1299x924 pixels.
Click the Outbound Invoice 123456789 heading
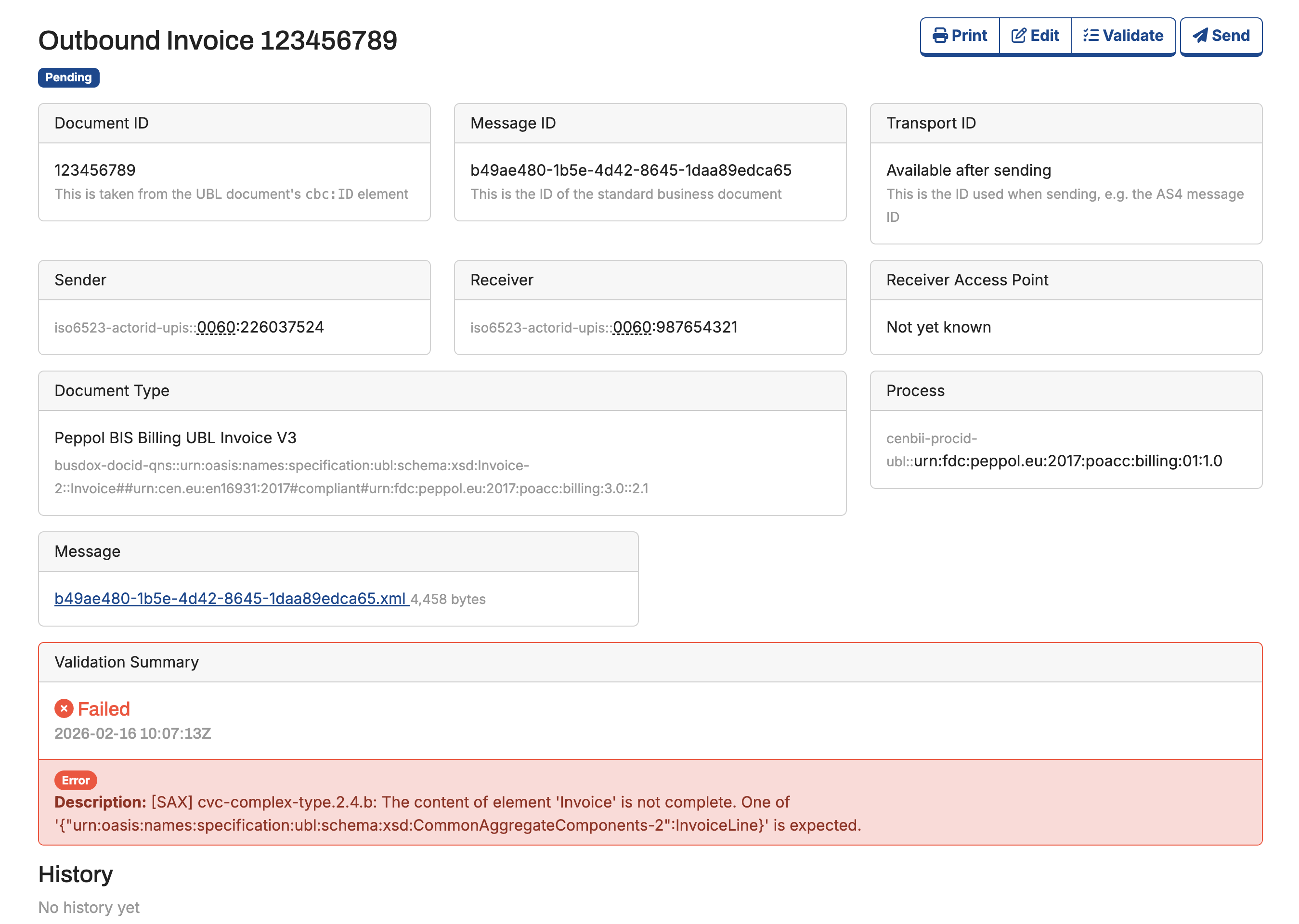(x=218, y=40)
